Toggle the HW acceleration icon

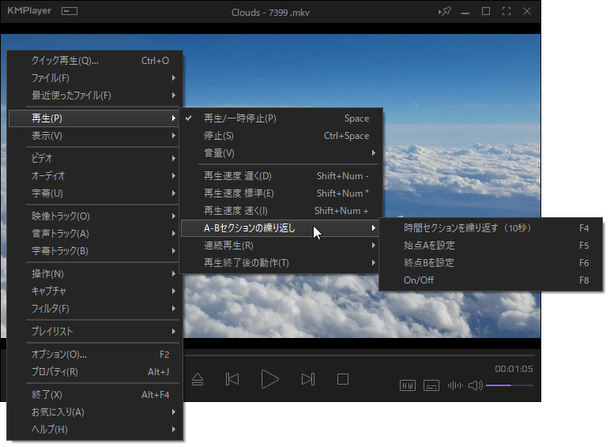[408, 385]
